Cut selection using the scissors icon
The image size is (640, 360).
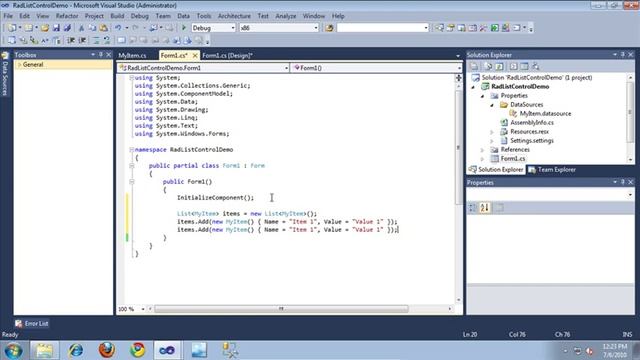[x=81, y=28]
